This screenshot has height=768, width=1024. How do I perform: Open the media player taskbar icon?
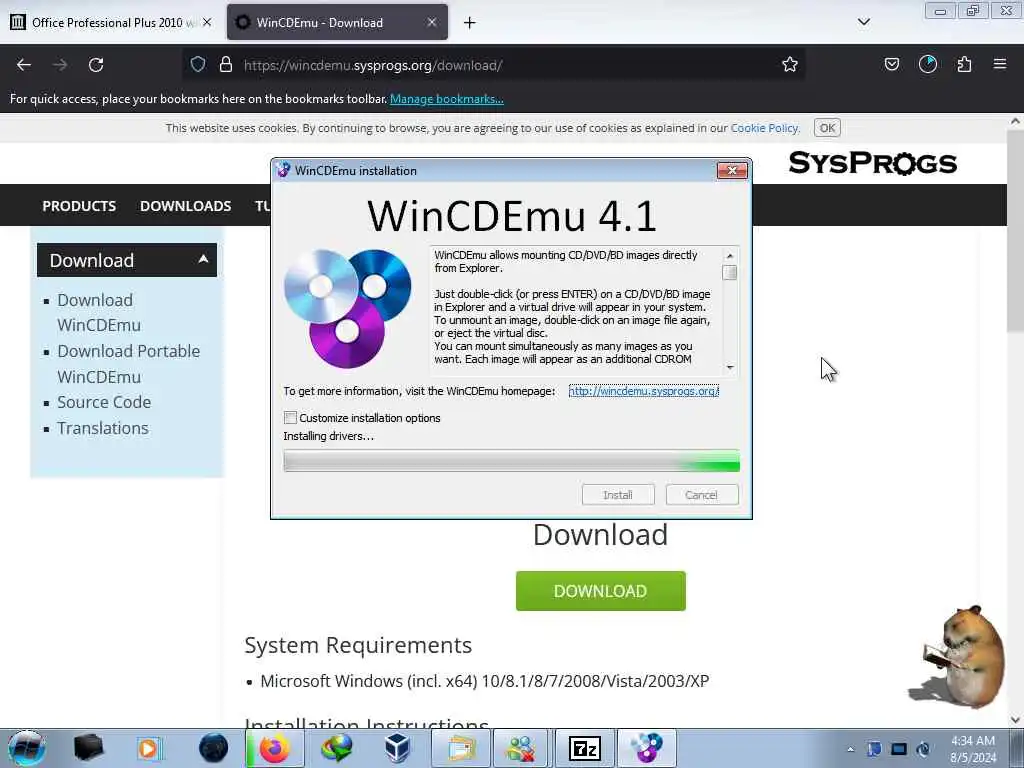(x=149, y=748)
